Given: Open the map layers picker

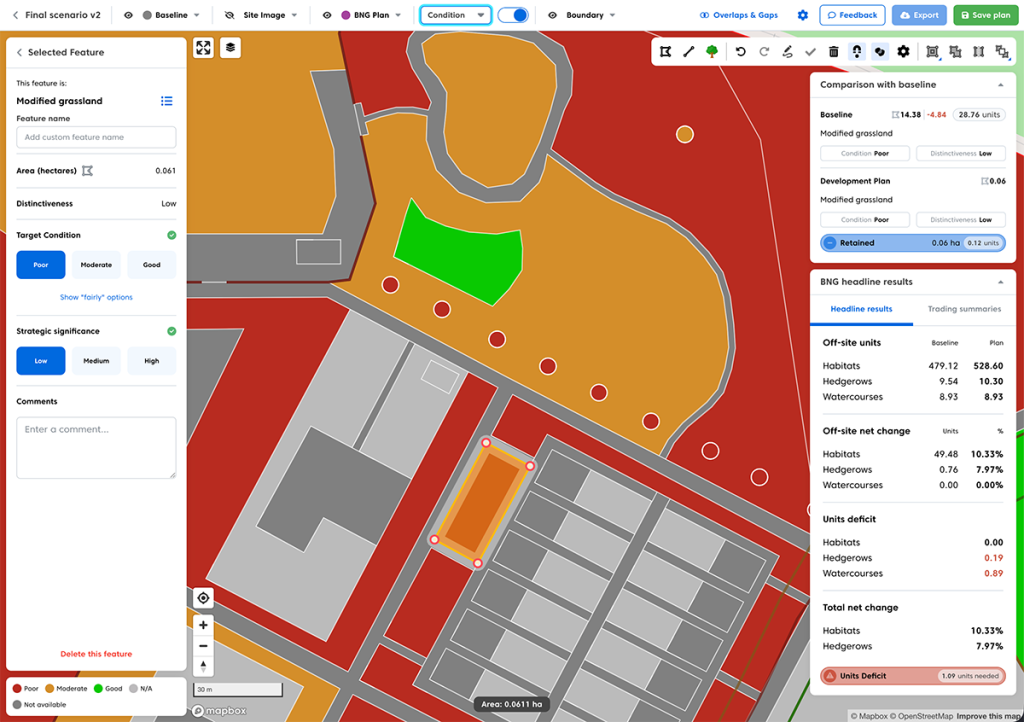Looking at the screenshot, I should click(x=229, y=47).
